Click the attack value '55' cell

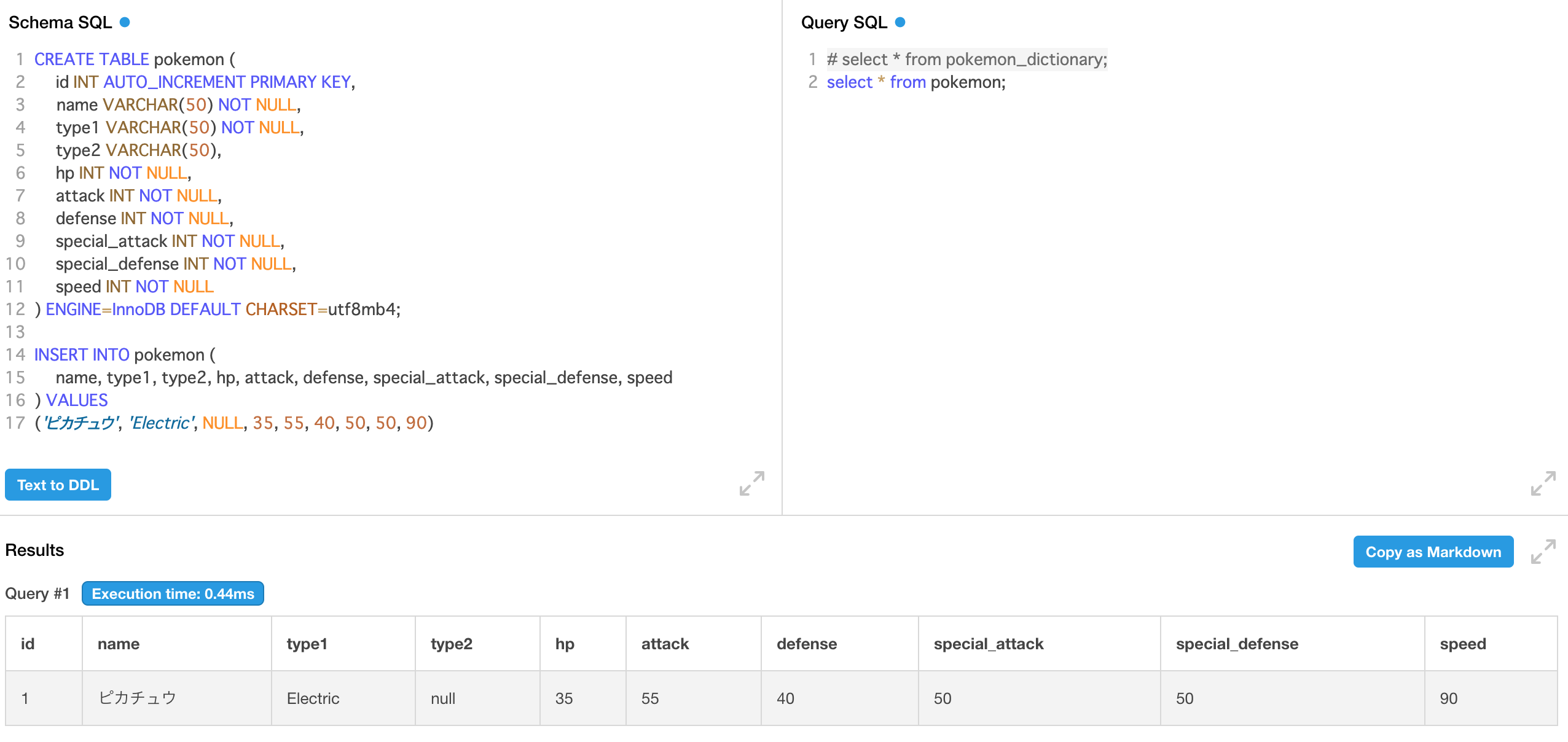pyautogui.click(x=694, y=698)
